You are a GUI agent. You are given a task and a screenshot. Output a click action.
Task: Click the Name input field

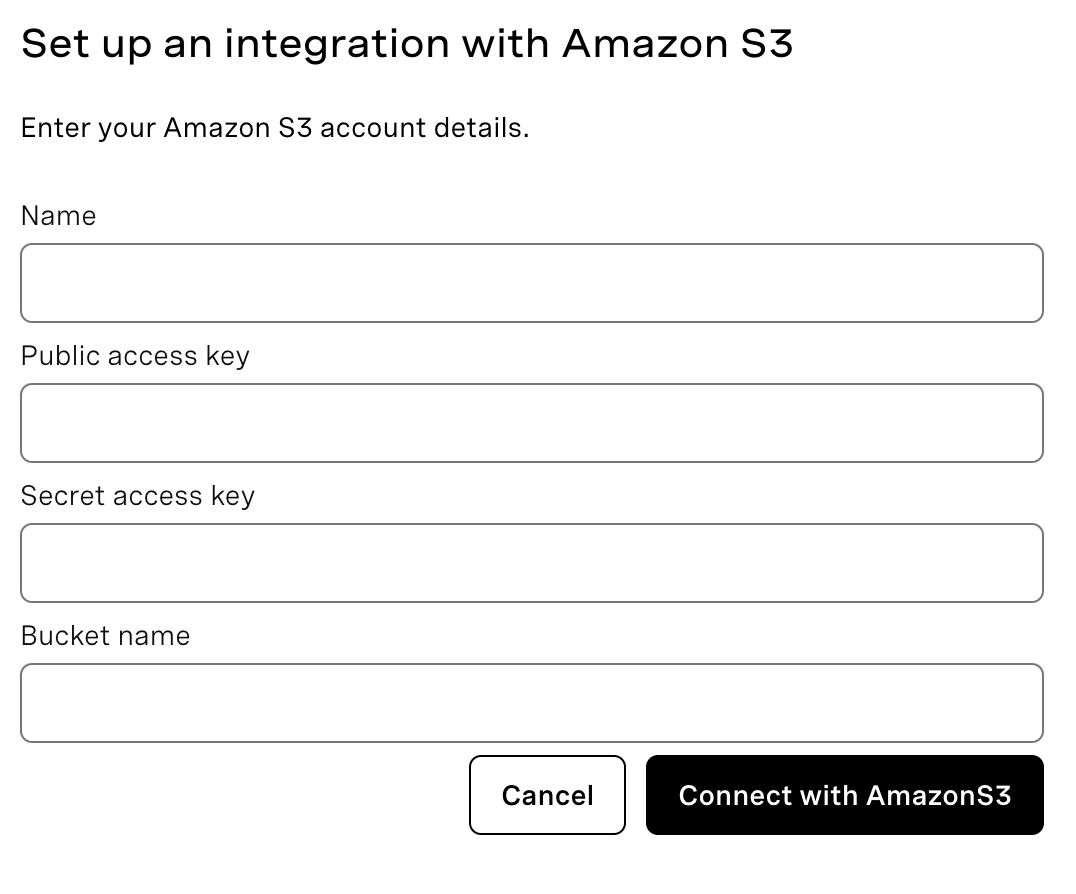point(531,283)
